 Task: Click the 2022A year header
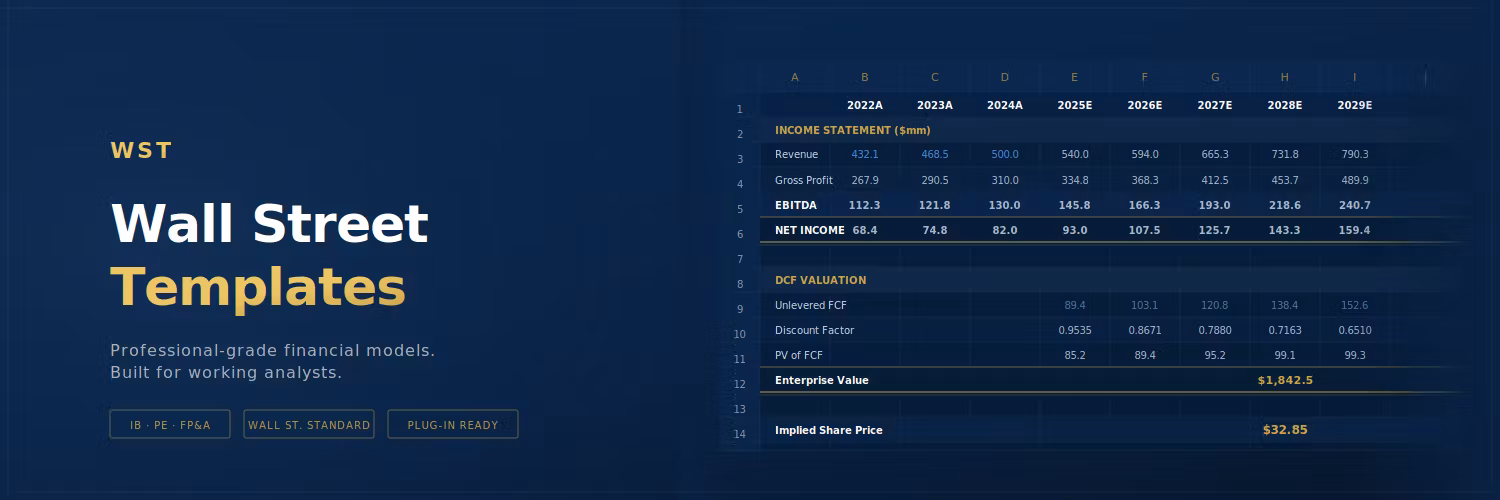click(865, 105)
